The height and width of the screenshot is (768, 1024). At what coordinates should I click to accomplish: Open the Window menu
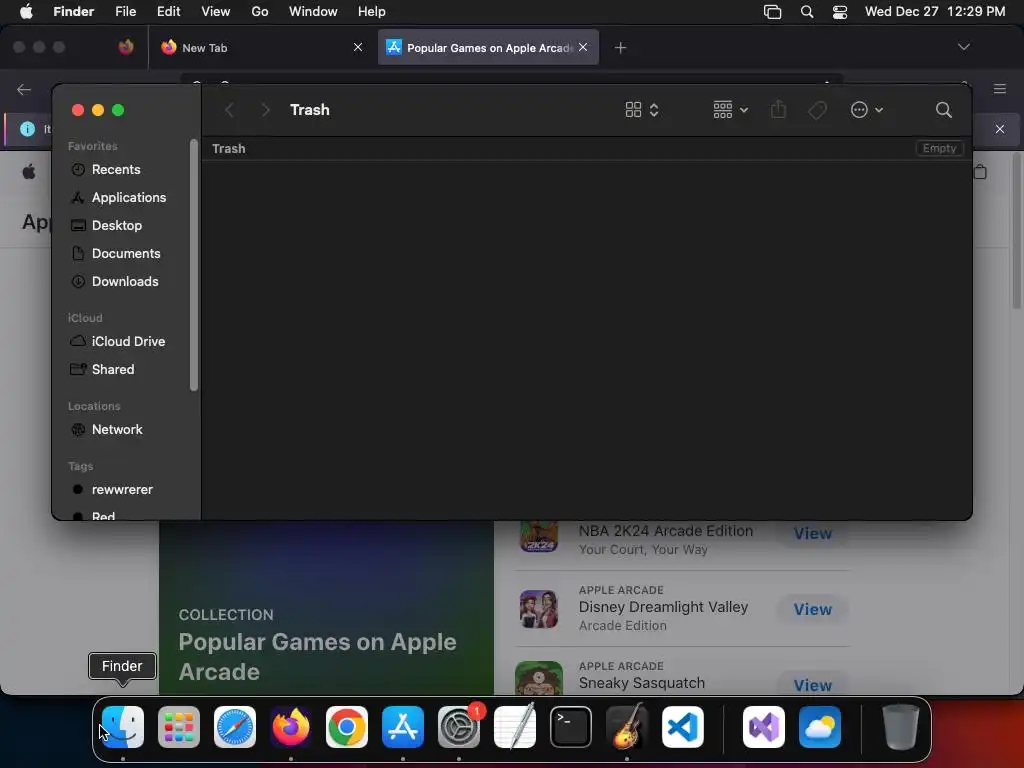[313, 12]
